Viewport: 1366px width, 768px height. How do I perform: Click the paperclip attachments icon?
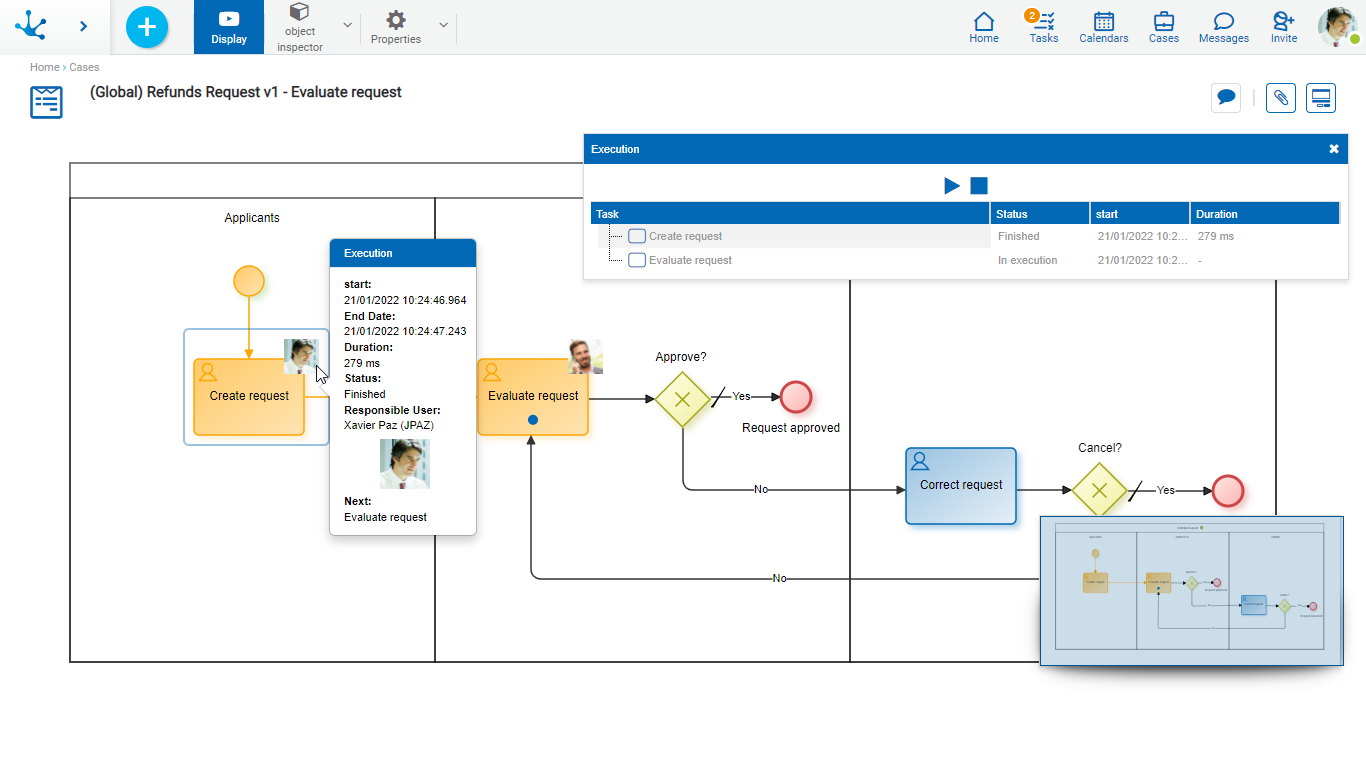(x=1281, y=98)
